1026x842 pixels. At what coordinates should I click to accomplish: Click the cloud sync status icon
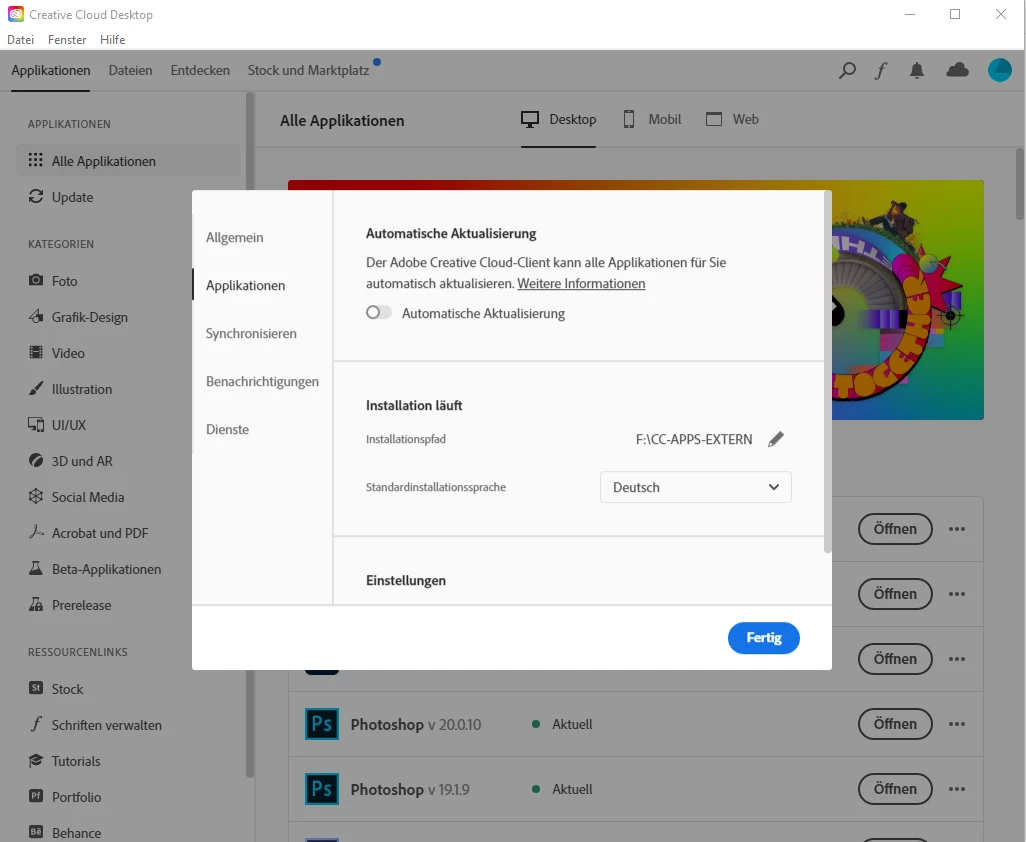click(957, 69)
